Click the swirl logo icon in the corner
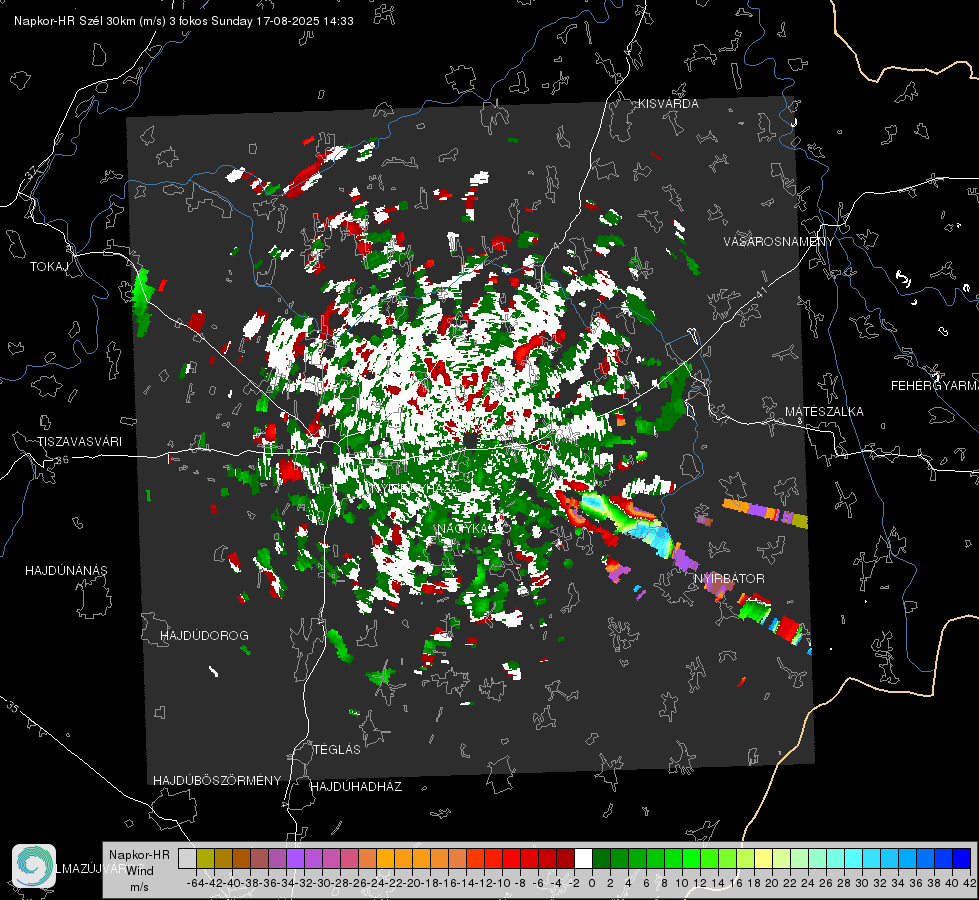Screen dimensions: 979x900 click(34, 866)
